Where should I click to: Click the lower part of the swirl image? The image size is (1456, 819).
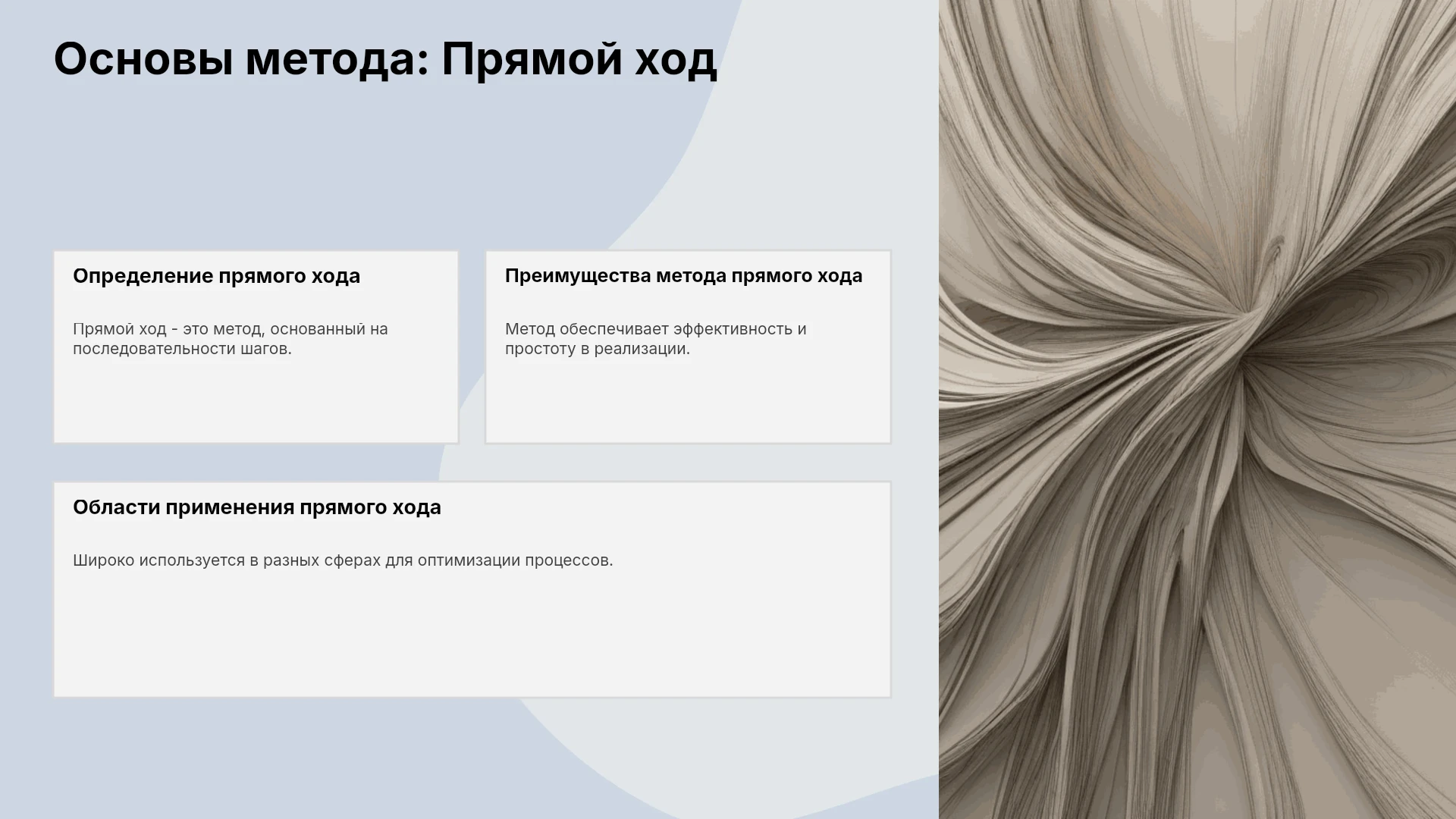[x=1197, y=682]
